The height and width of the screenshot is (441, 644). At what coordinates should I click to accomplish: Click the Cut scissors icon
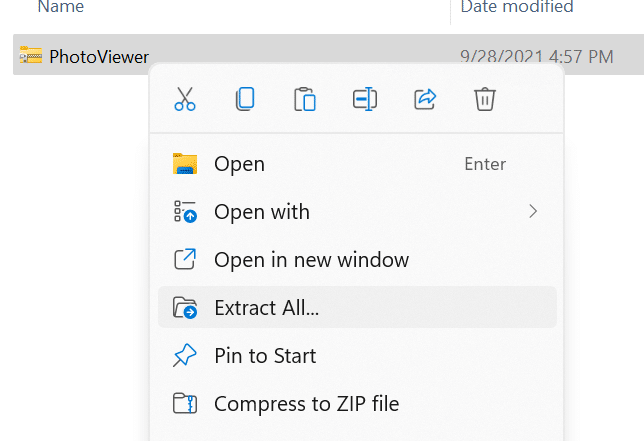(x=185, y=99)
